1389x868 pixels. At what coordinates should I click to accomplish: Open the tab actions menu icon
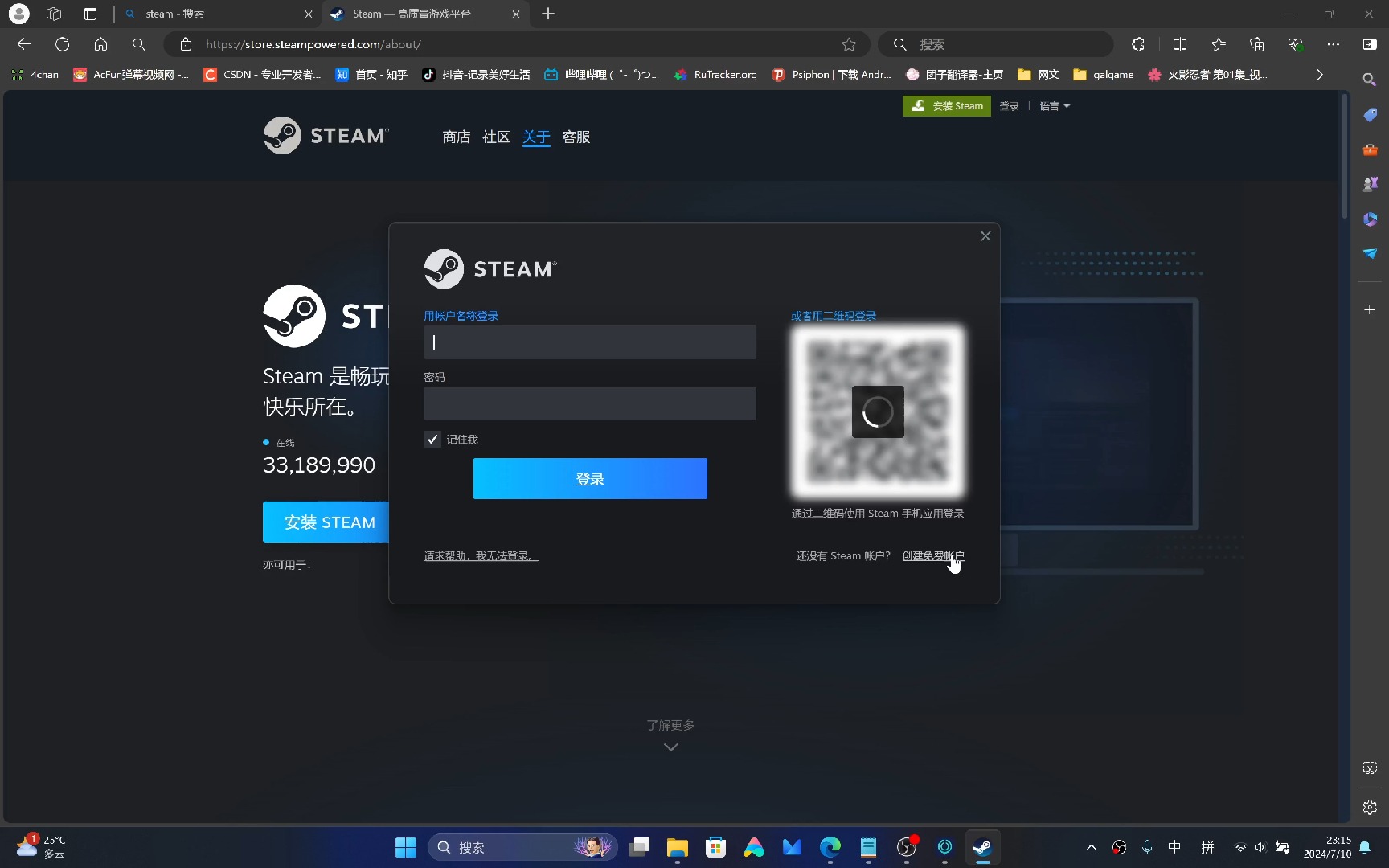90,14
